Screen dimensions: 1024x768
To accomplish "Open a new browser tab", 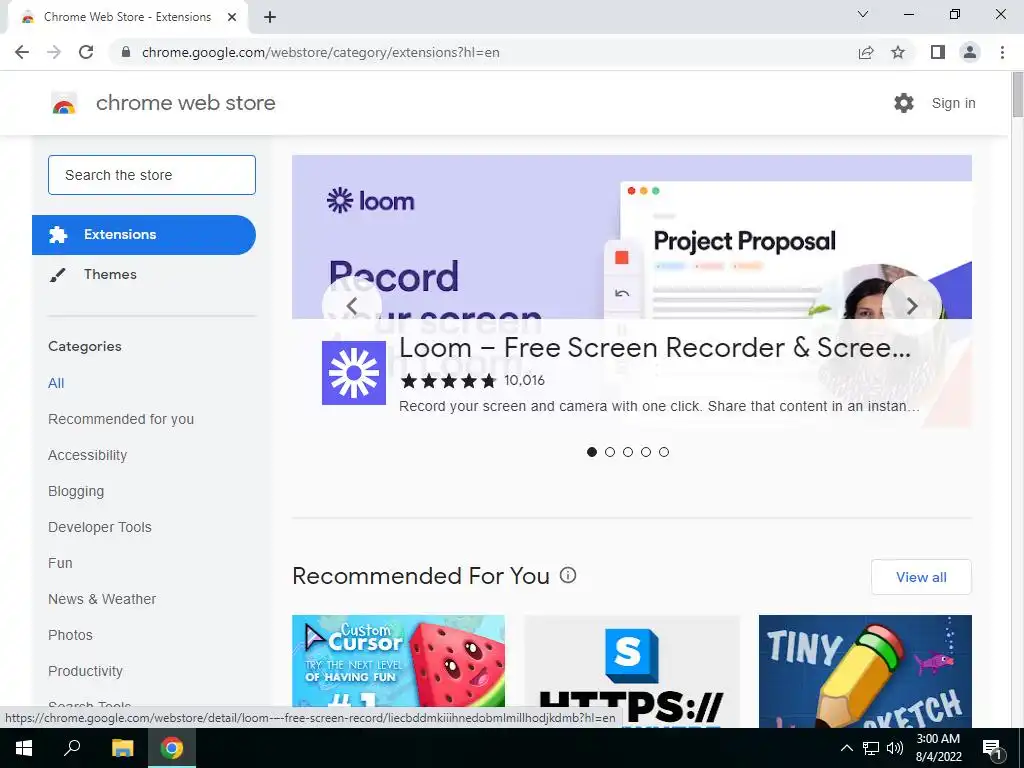I will (270, 17).
